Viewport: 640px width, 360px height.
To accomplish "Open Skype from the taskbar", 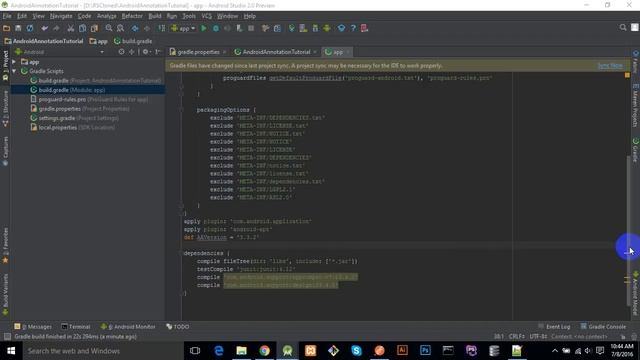I will click(x=356, y=351).
